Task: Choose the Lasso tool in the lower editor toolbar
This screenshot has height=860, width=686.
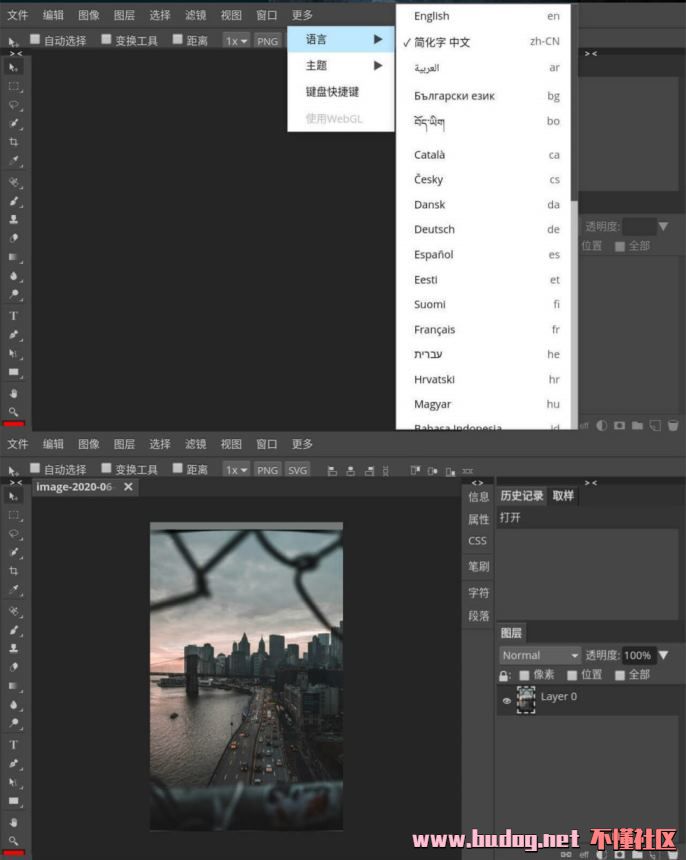Action: point(14,533)
